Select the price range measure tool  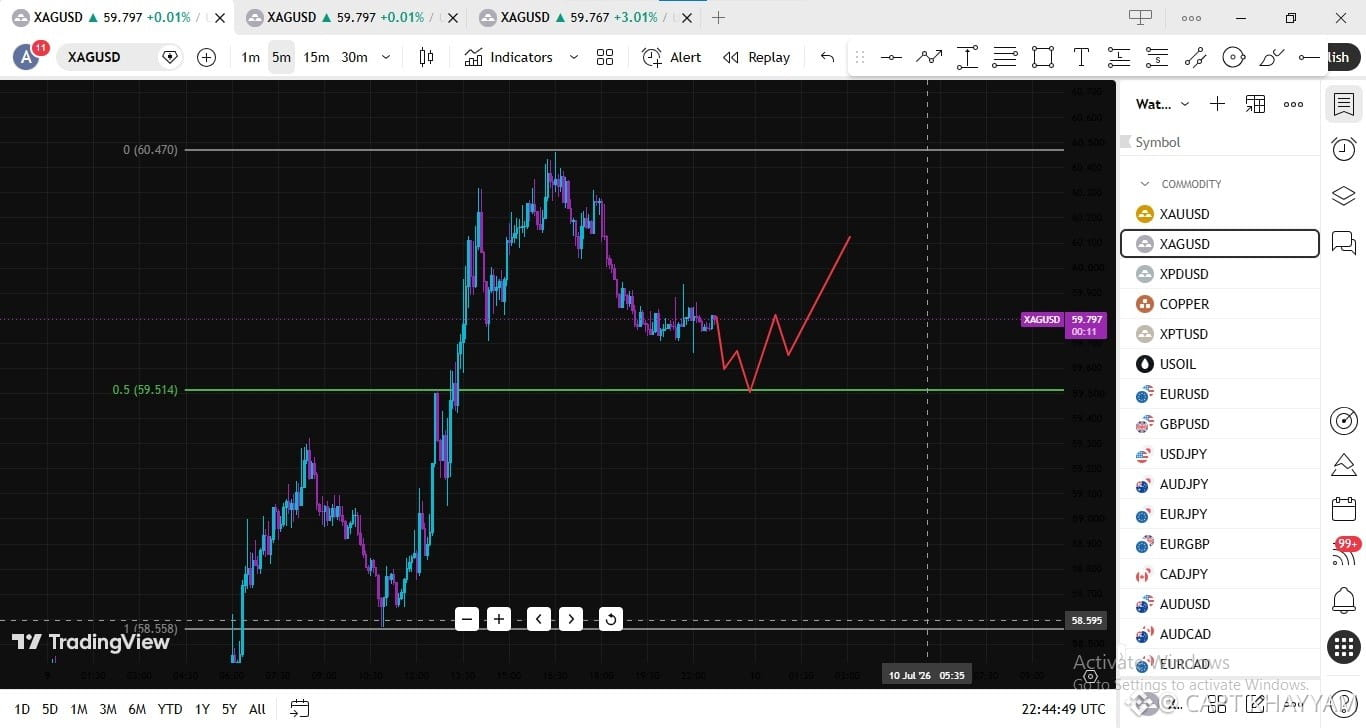pos(967,57)
